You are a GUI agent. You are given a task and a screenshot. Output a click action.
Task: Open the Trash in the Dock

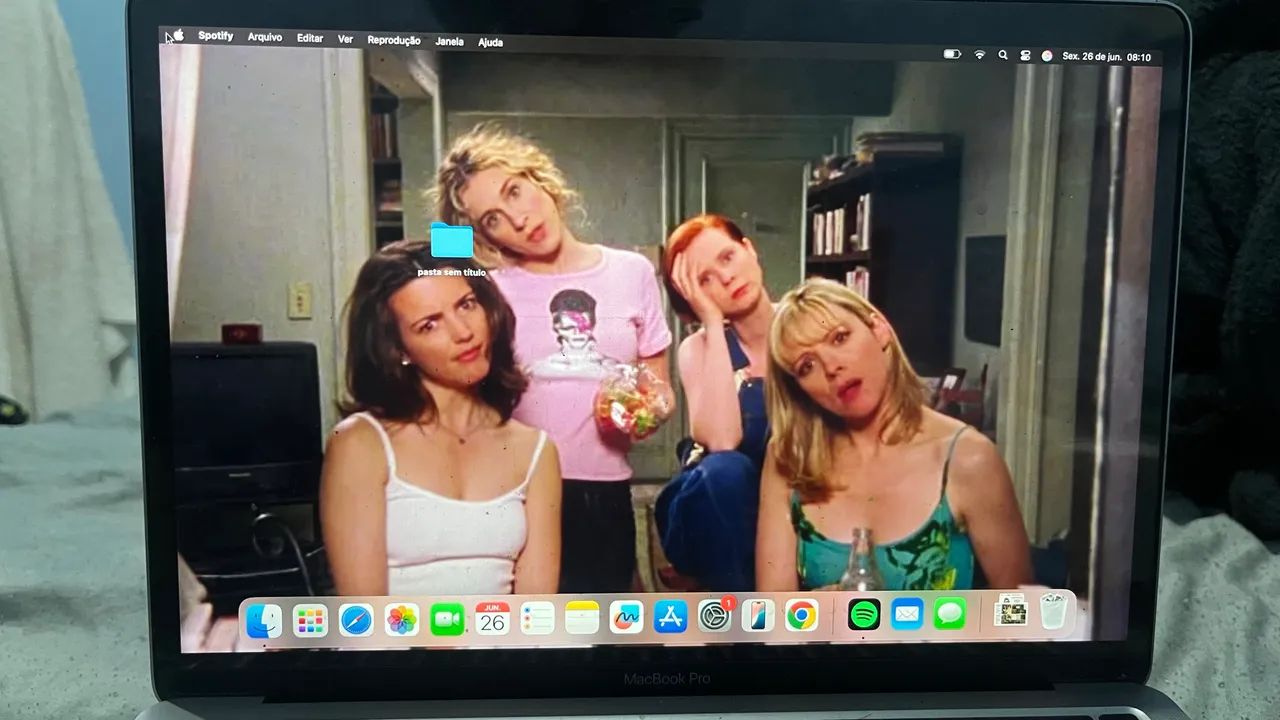pyautogui.click(x=1054, y=610)
